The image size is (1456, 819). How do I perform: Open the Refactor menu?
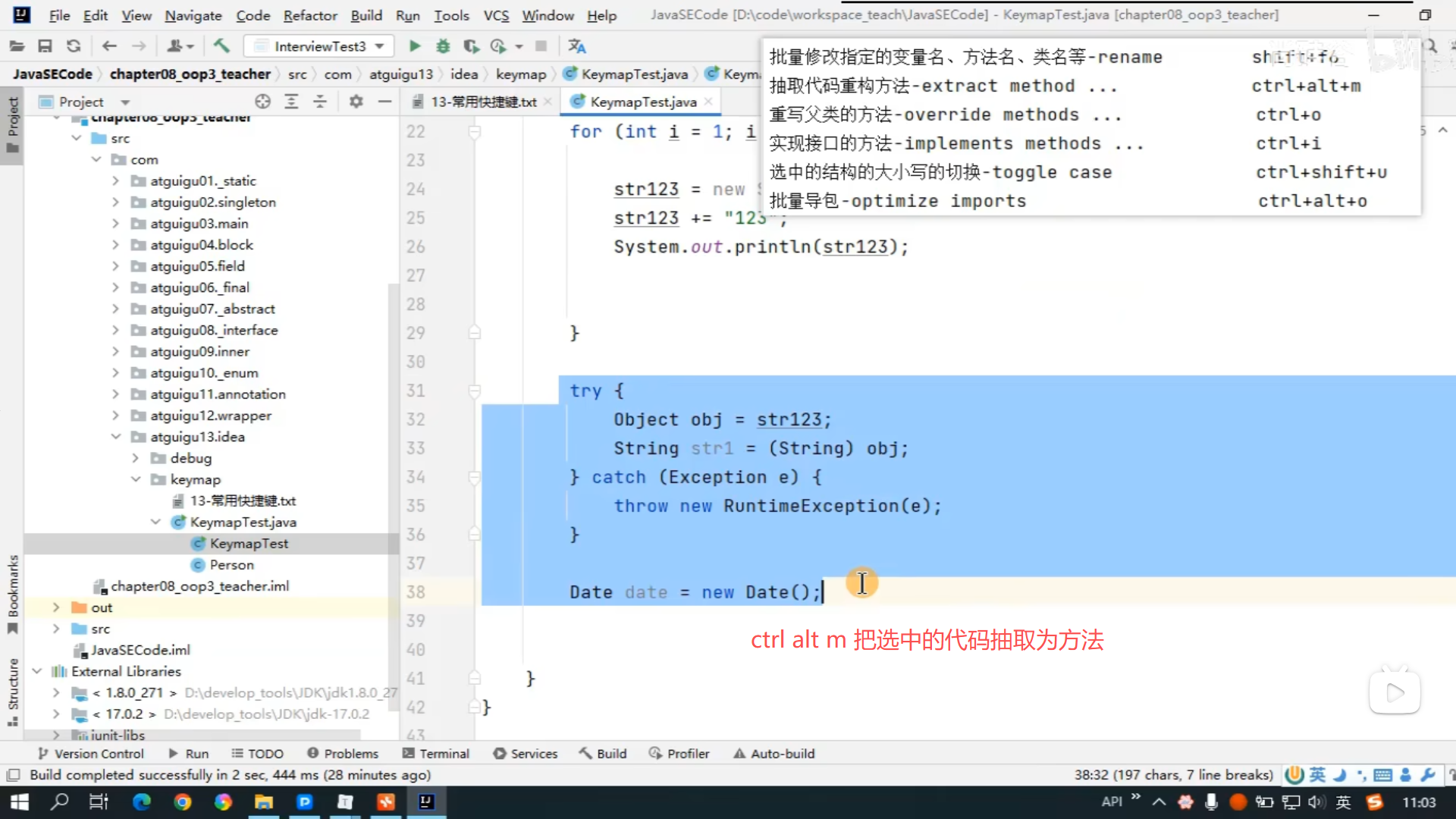309,15
